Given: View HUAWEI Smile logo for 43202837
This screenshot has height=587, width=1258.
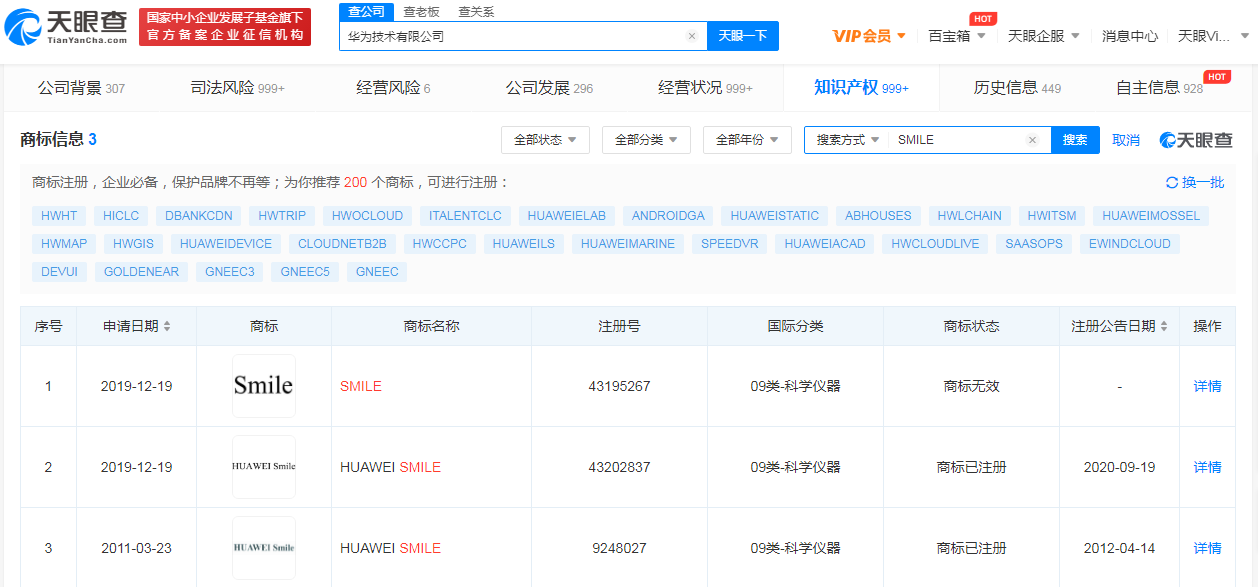Looking at the screenshot, I should (x=264, y=467).
